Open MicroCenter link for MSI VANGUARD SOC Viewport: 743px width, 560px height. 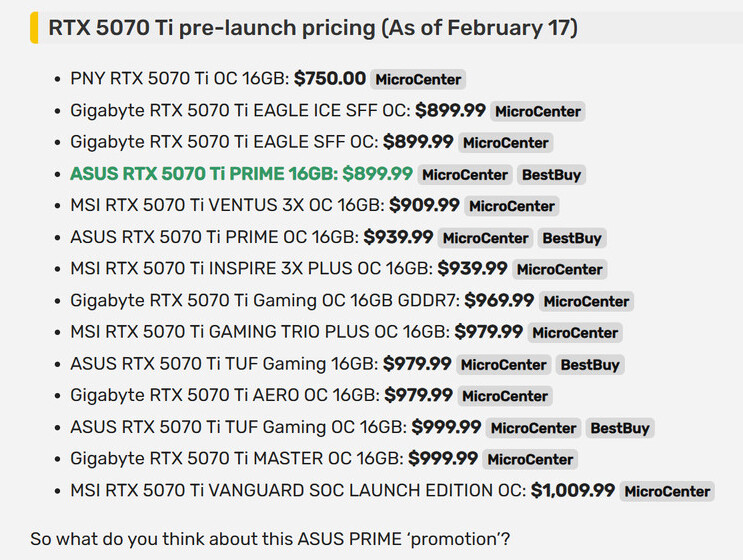tap(667, 491)
